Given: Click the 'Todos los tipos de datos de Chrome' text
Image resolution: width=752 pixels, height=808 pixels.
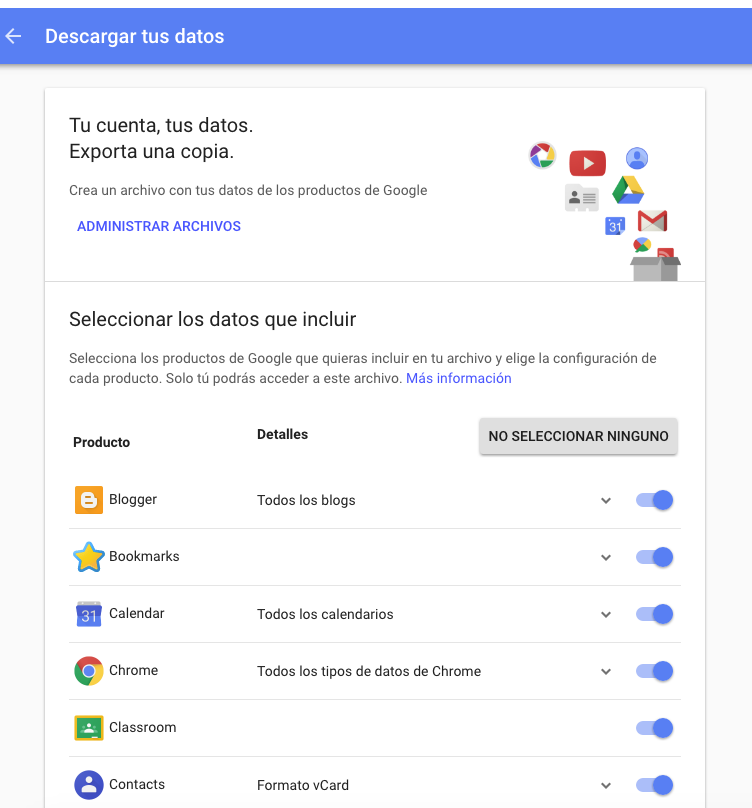Looking at the screenshot, I should tap(369, 671).
